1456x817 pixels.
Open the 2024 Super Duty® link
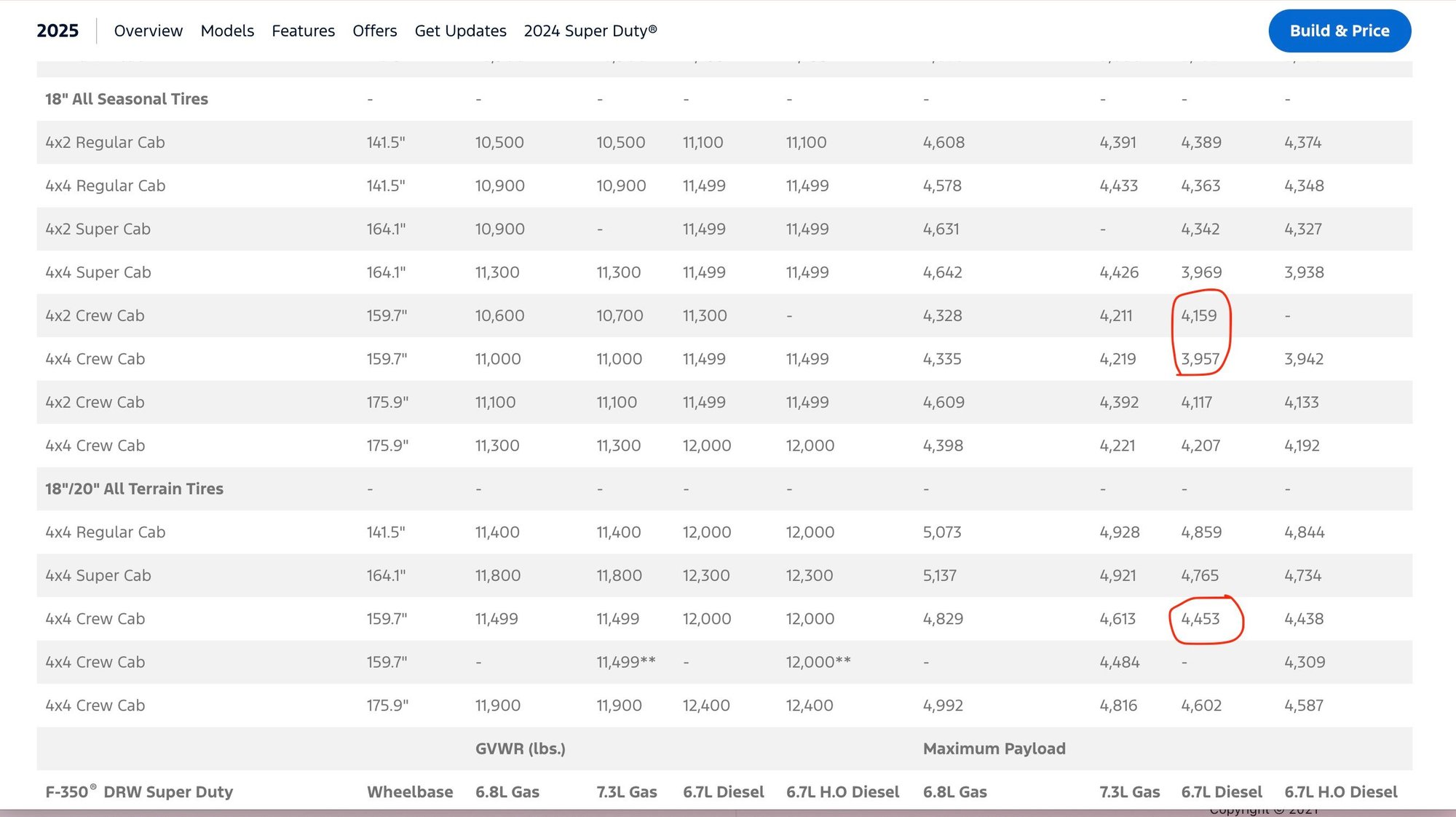(x=590, y=31)
